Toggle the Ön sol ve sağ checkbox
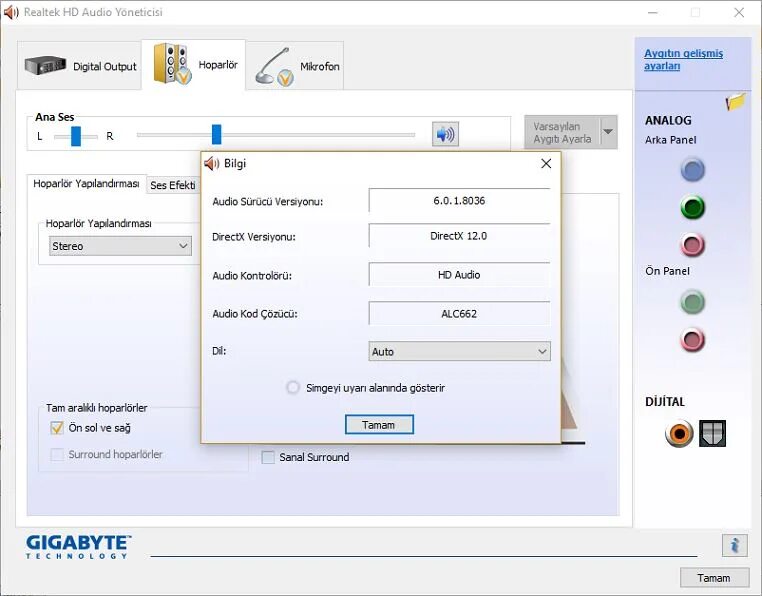The image size is (762, 596). (57, 428)
